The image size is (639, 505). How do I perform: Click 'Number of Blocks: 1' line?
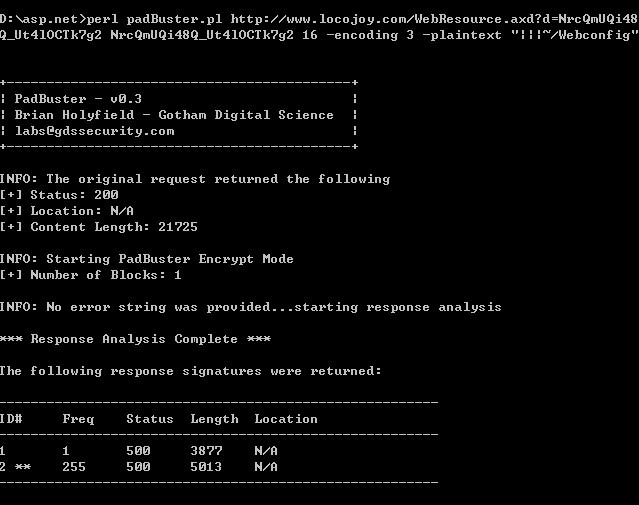tap(90, 275)
